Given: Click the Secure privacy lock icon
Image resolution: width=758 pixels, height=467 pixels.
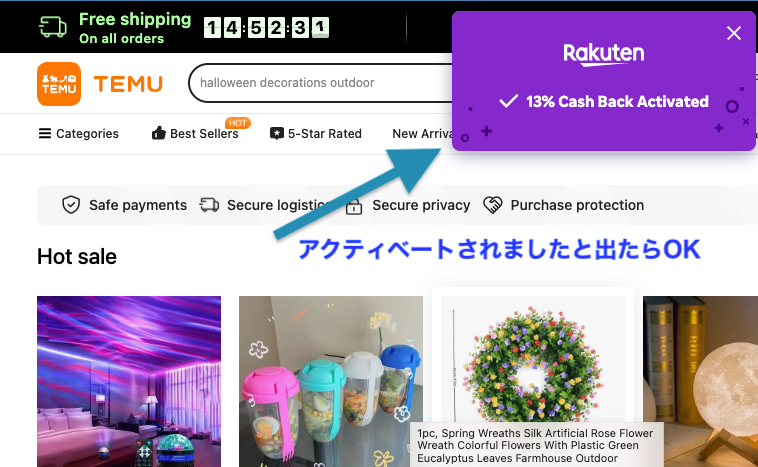Looking at the screenshot, I should 354,206.
